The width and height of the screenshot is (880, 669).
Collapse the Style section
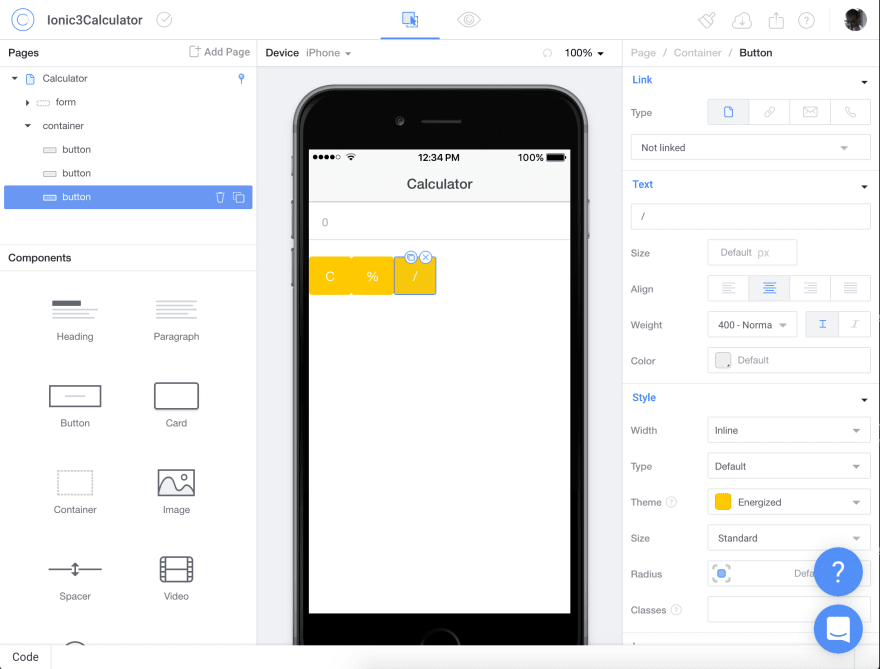(x=864, y=400)
